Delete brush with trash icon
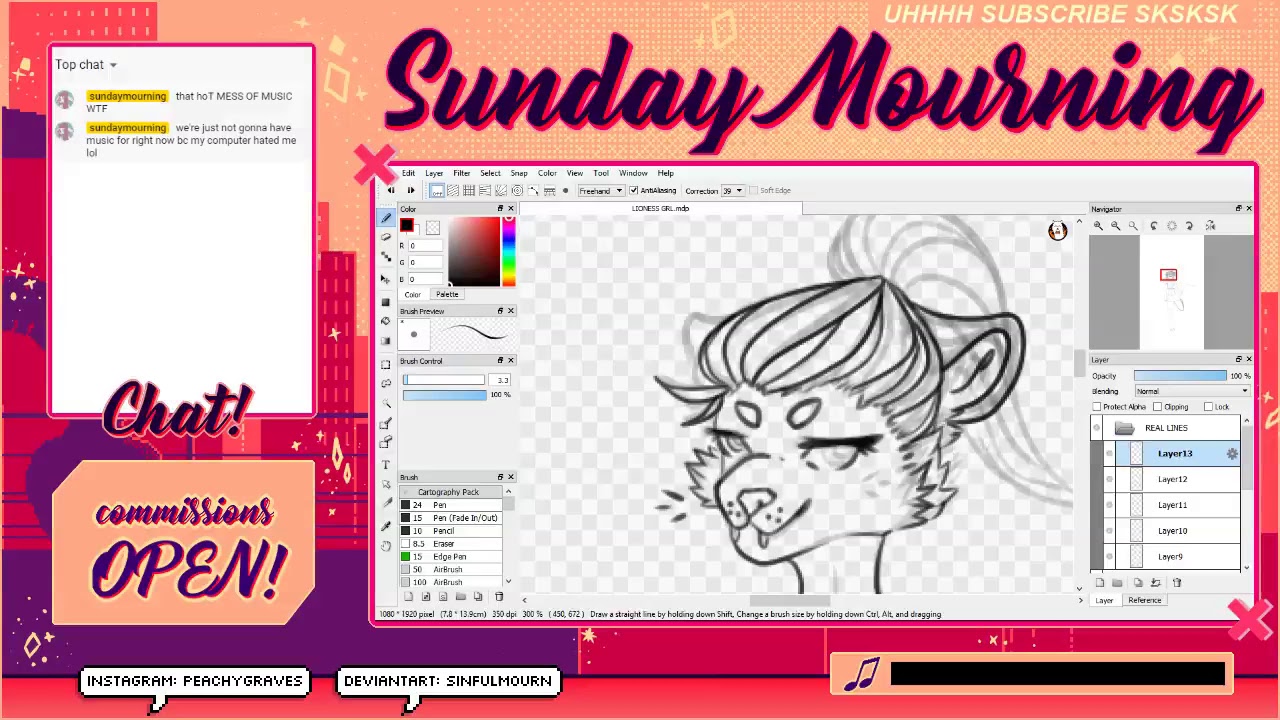The image size is (1280, 720). [499, 597]
